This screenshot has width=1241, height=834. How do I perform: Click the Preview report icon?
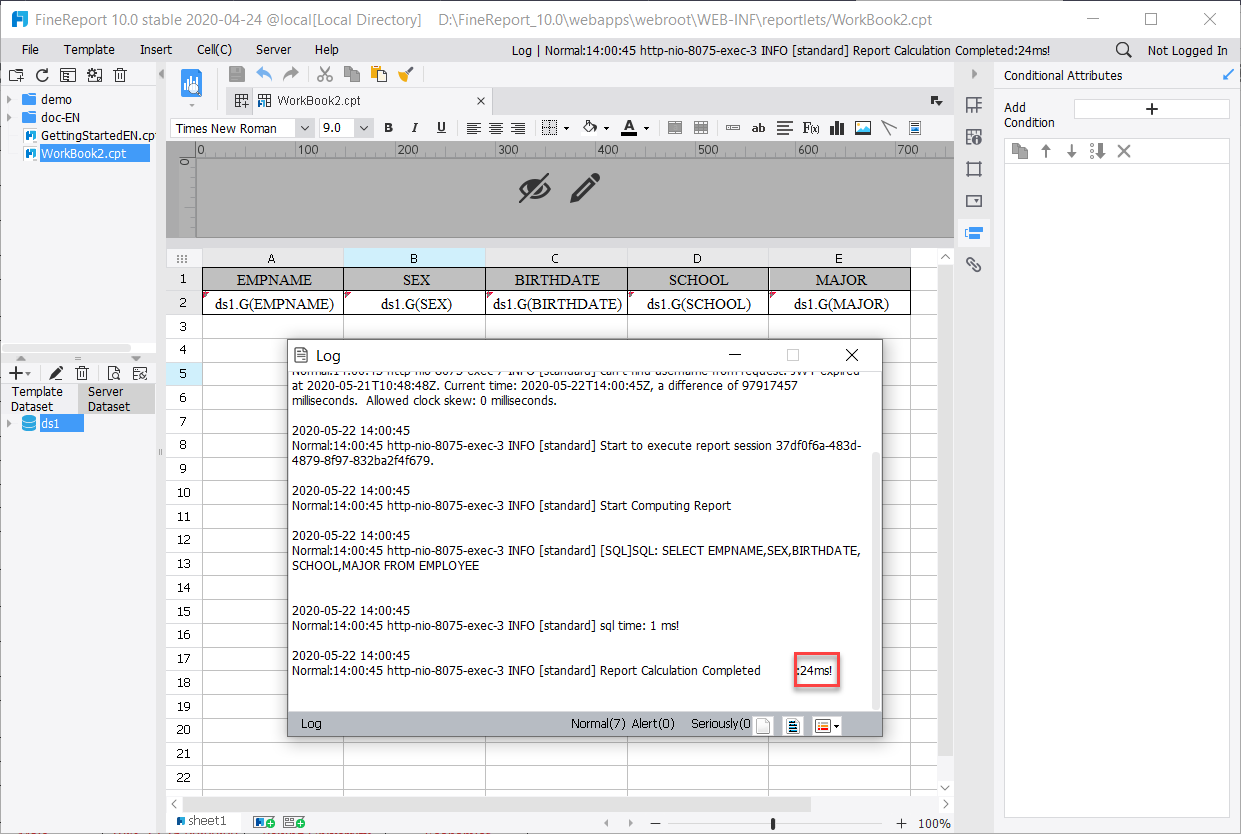[191, 84]
